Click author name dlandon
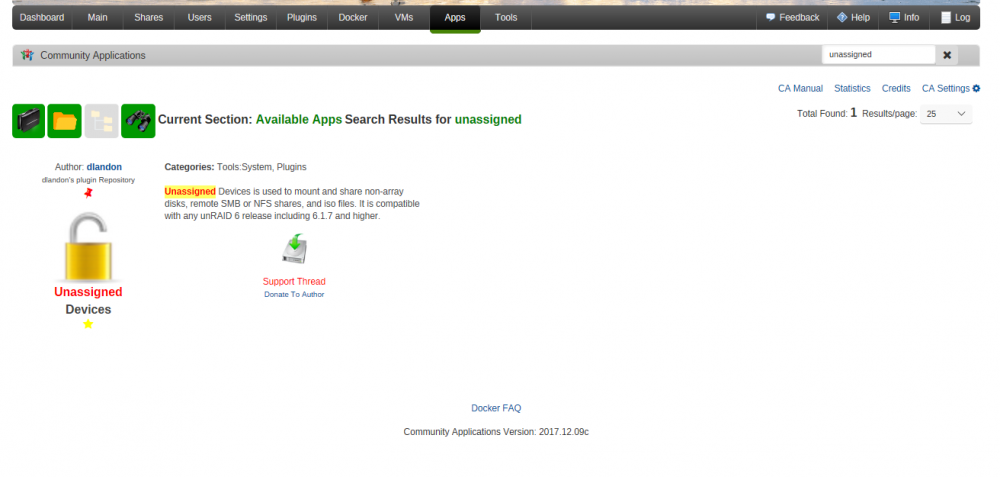 (104, 167)
